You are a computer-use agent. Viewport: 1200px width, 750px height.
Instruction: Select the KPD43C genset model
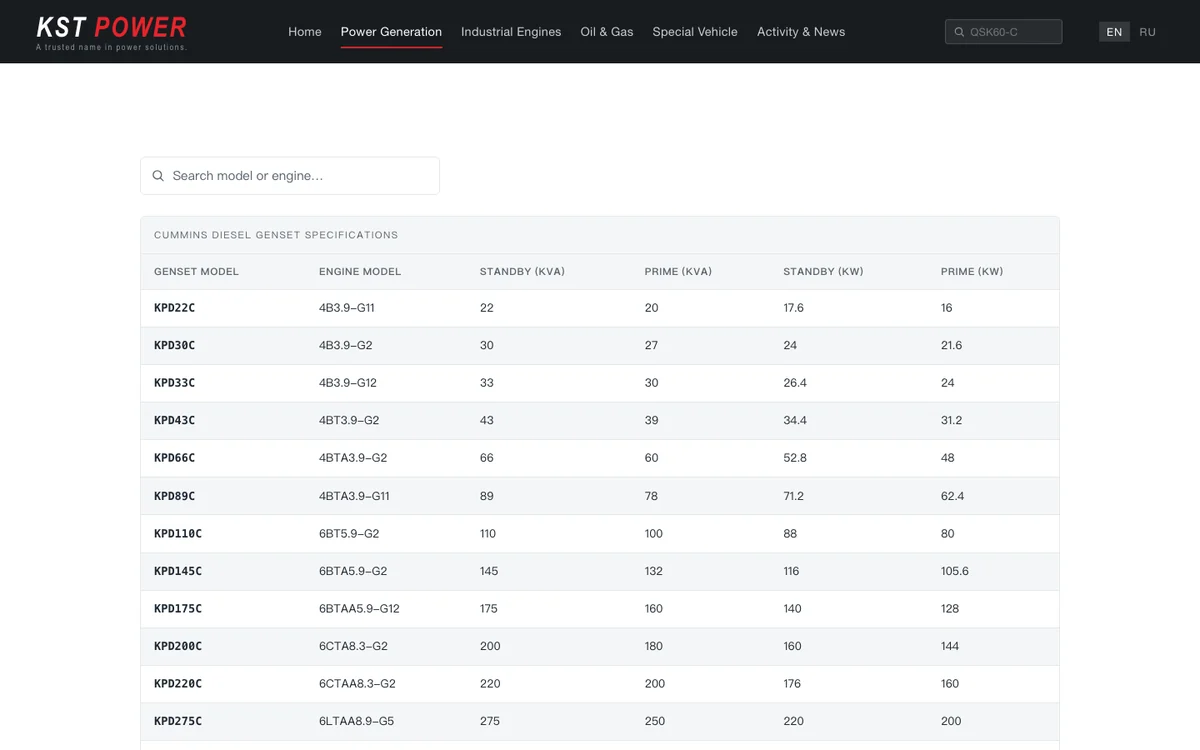(x=174, y=421)
